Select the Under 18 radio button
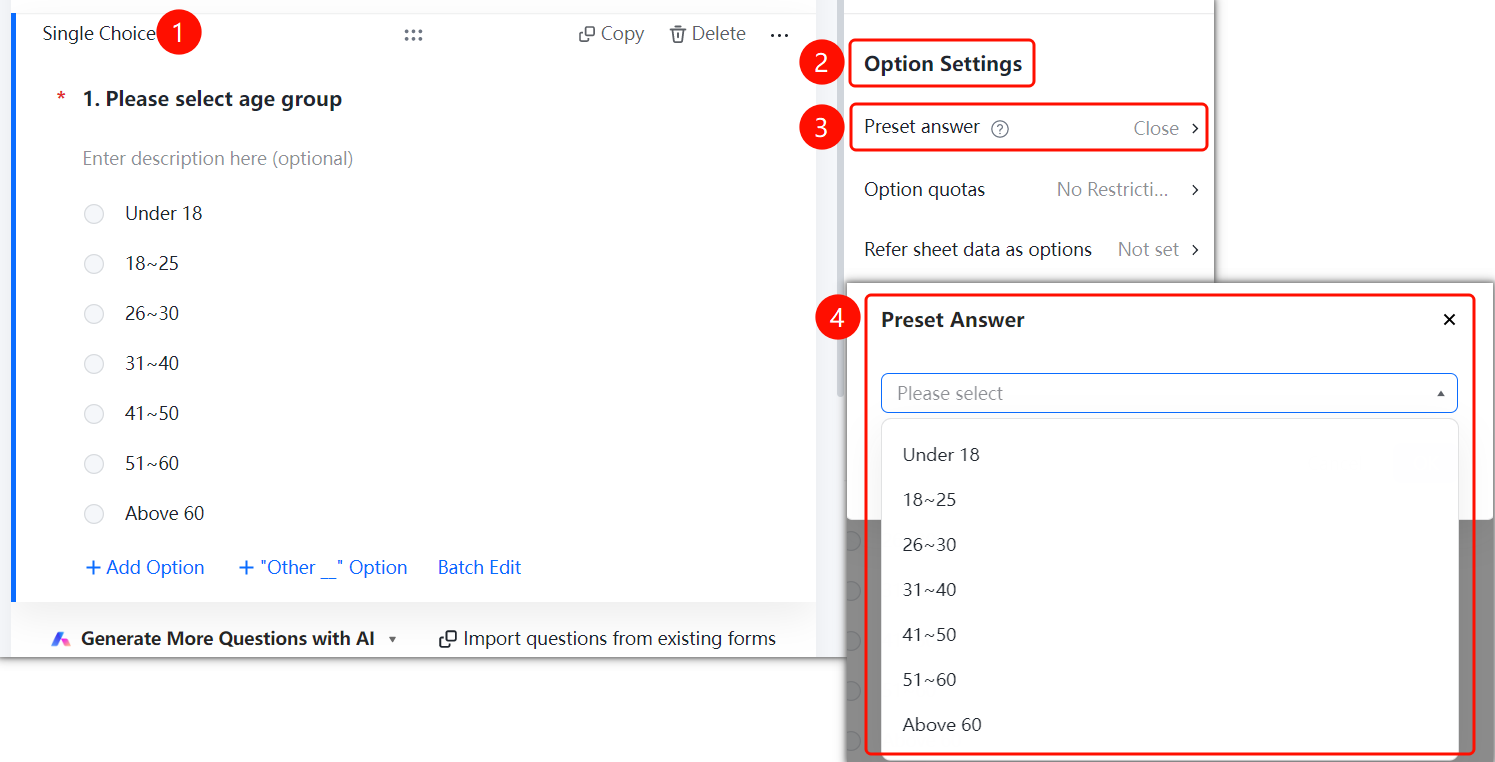The height and width of the screenshot is (762, 1495). [94, 214]
